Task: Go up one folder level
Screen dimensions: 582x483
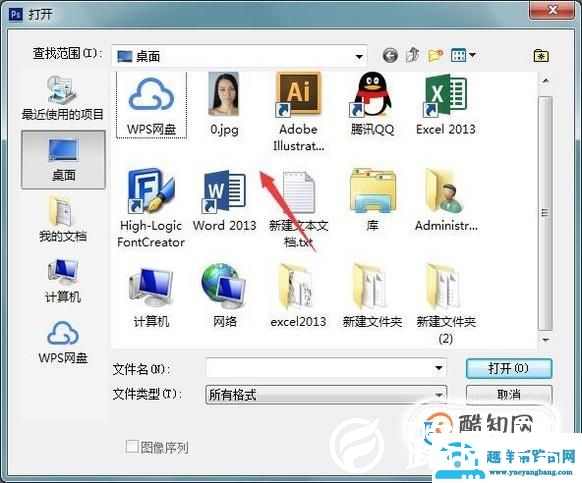Action: pyautogui.click(x=413, y=56)
